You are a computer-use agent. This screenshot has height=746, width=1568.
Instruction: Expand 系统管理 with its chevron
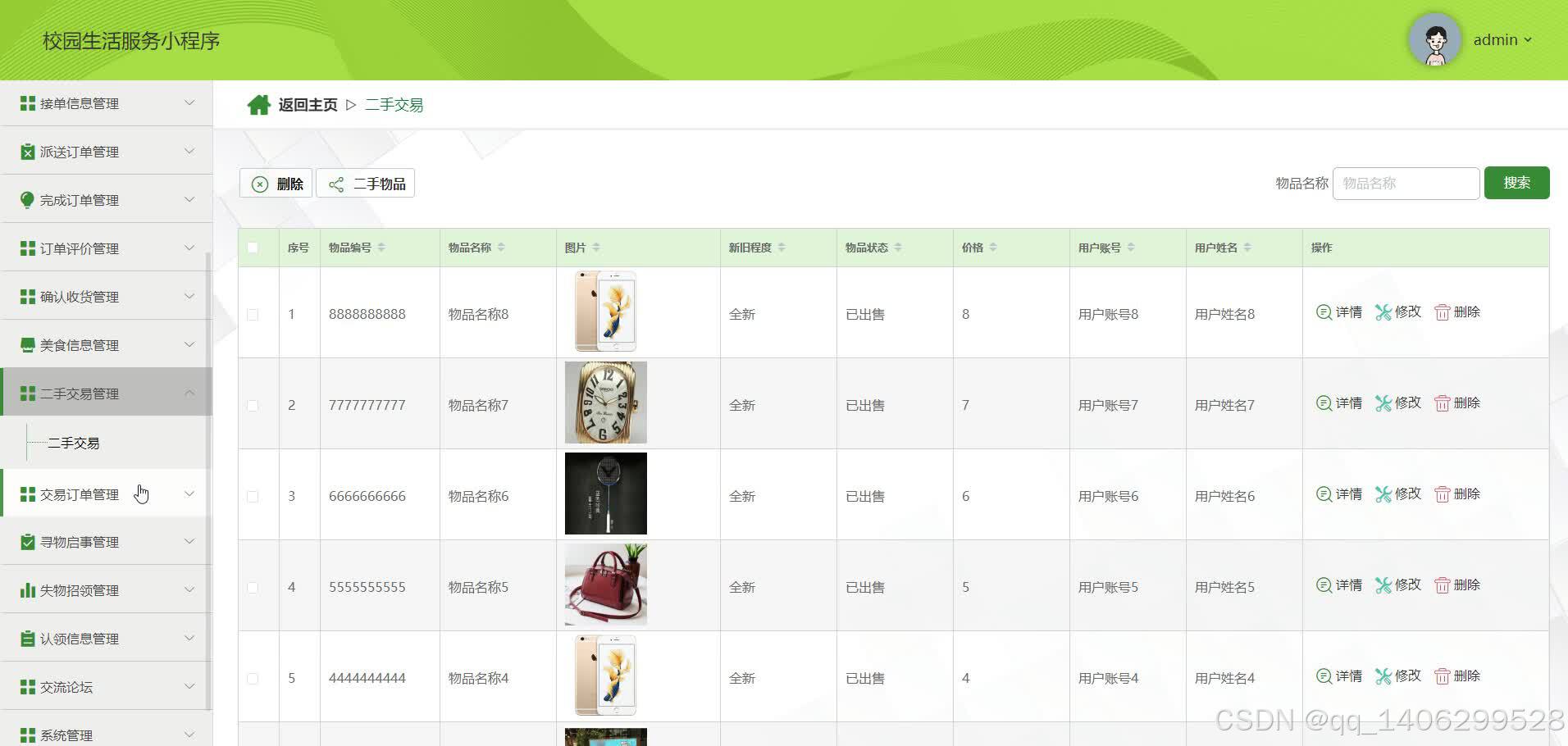189,735
